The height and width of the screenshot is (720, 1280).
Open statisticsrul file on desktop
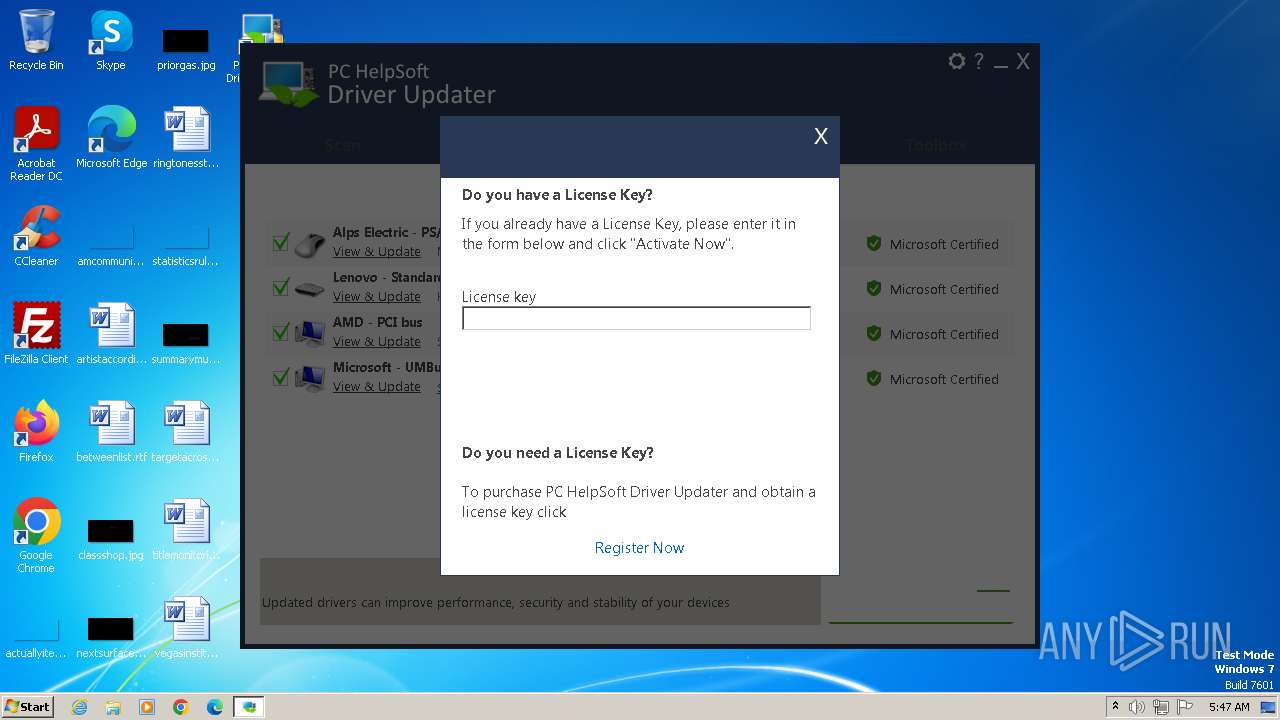pyautogui.click(x=186, y=245)
